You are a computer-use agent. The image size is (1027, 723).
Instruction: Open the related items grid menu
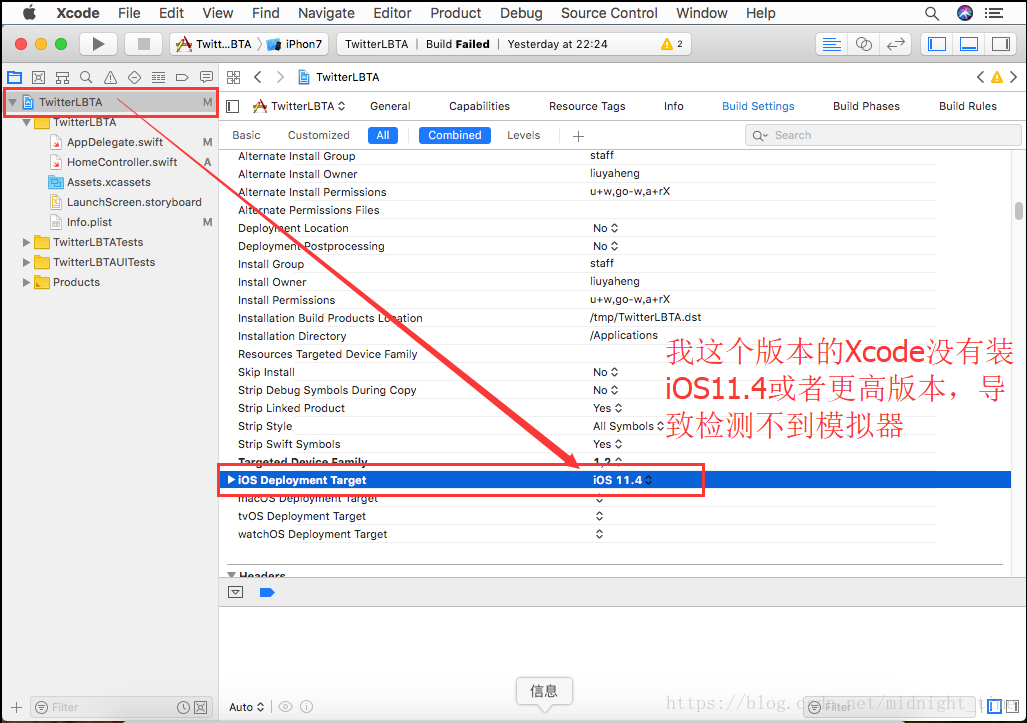tap(234, 77)
